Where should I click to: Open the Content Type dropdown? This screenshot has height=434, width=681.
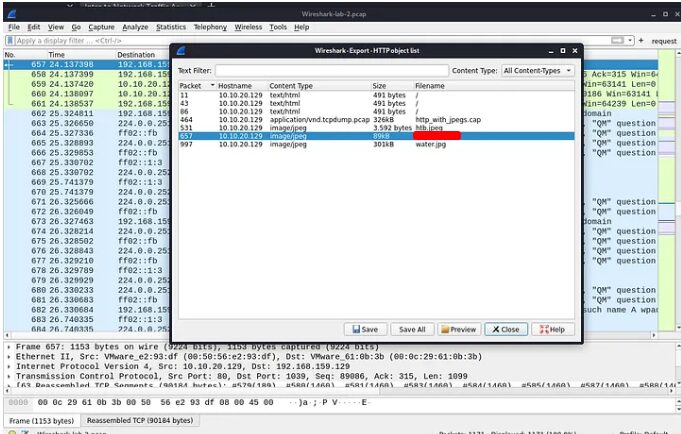coord(538,71)
